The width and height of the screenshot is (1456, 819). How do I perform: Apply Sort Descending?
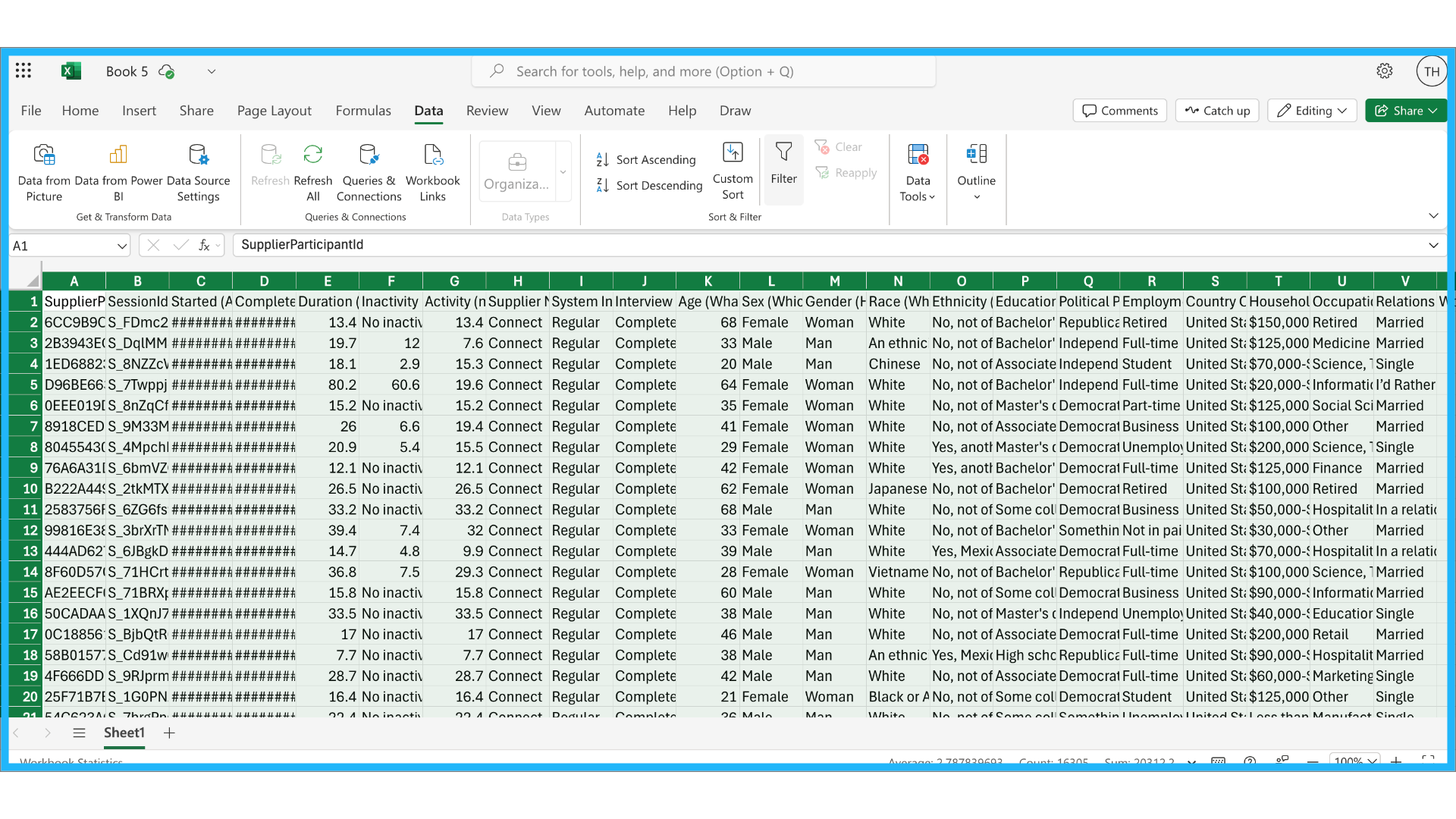click(649, 185)
